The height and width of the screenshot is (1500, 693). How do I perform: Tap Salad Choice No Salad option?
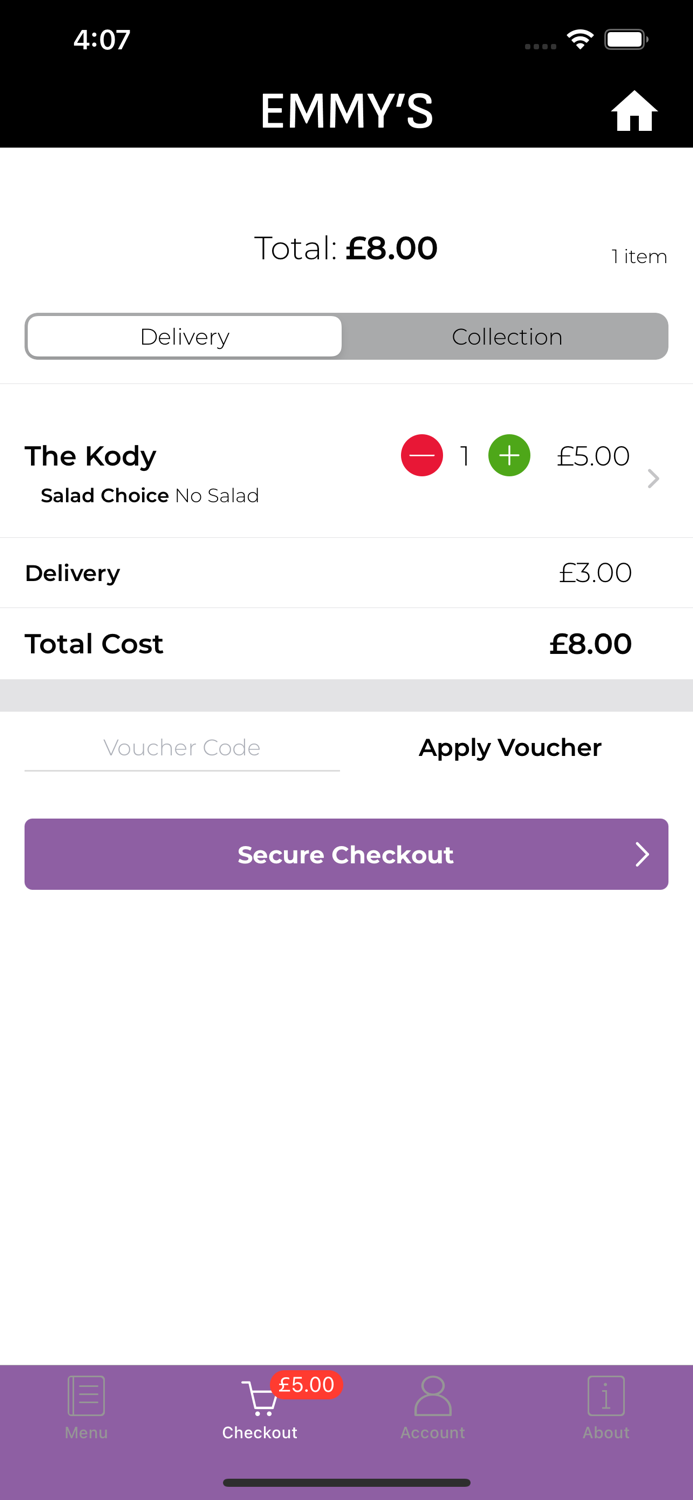point(150,496)
